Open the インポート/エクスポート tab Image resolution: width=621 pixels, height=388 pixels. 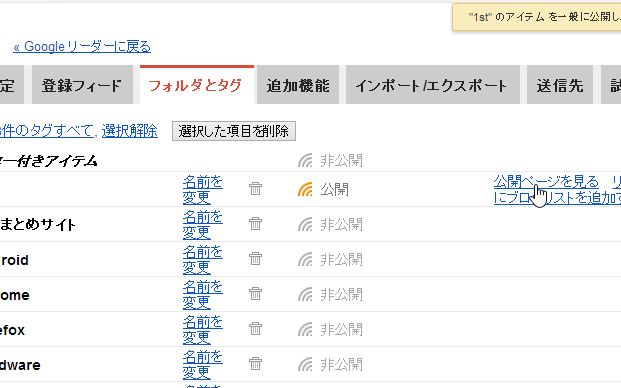(432, 85)
